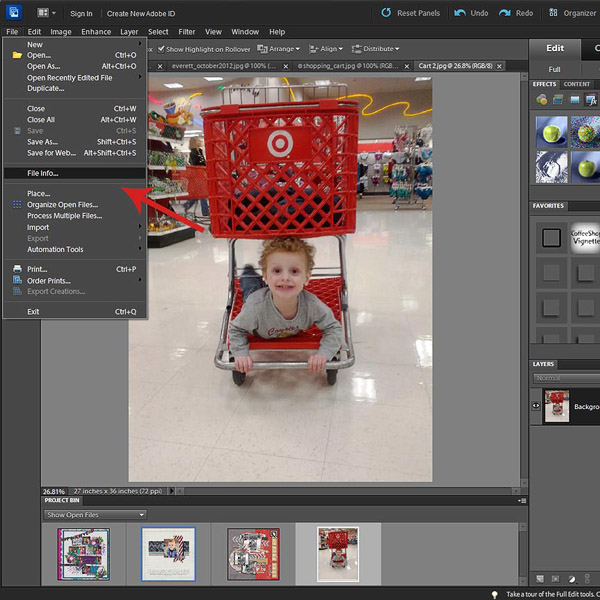Choose Close All from File menu
Screen dimensions: 600x600
(75, 120)
